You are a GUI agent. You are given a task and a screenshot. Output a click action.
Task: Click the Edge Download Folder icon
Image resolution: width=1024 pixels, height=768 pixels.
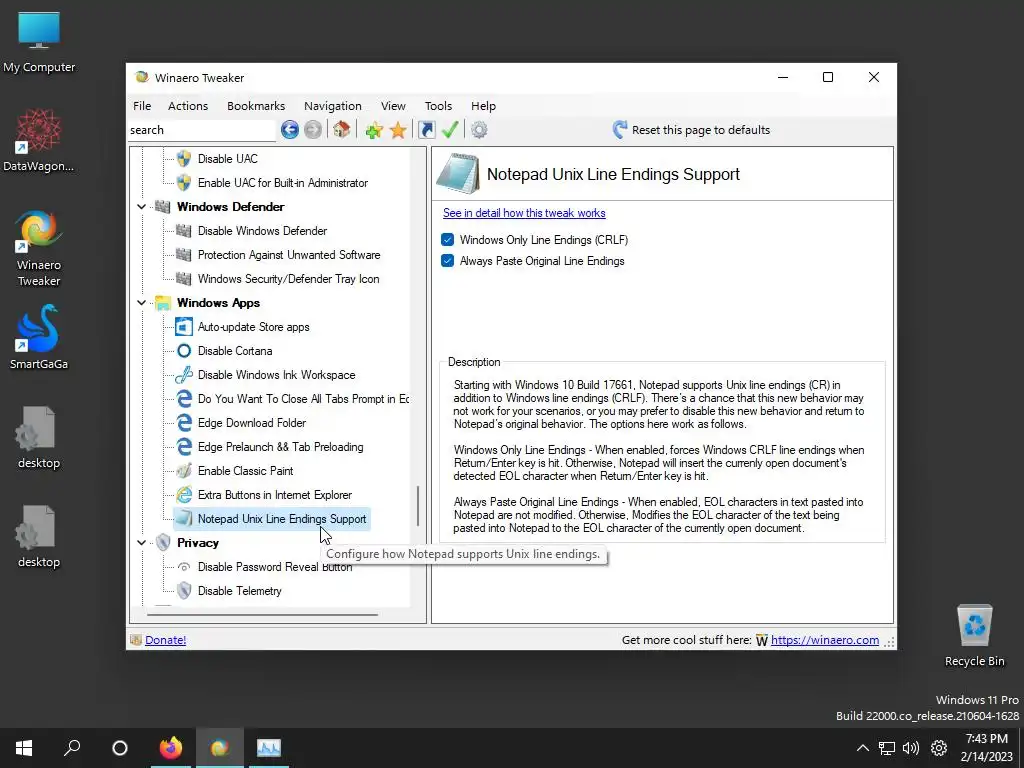[184, 423]
